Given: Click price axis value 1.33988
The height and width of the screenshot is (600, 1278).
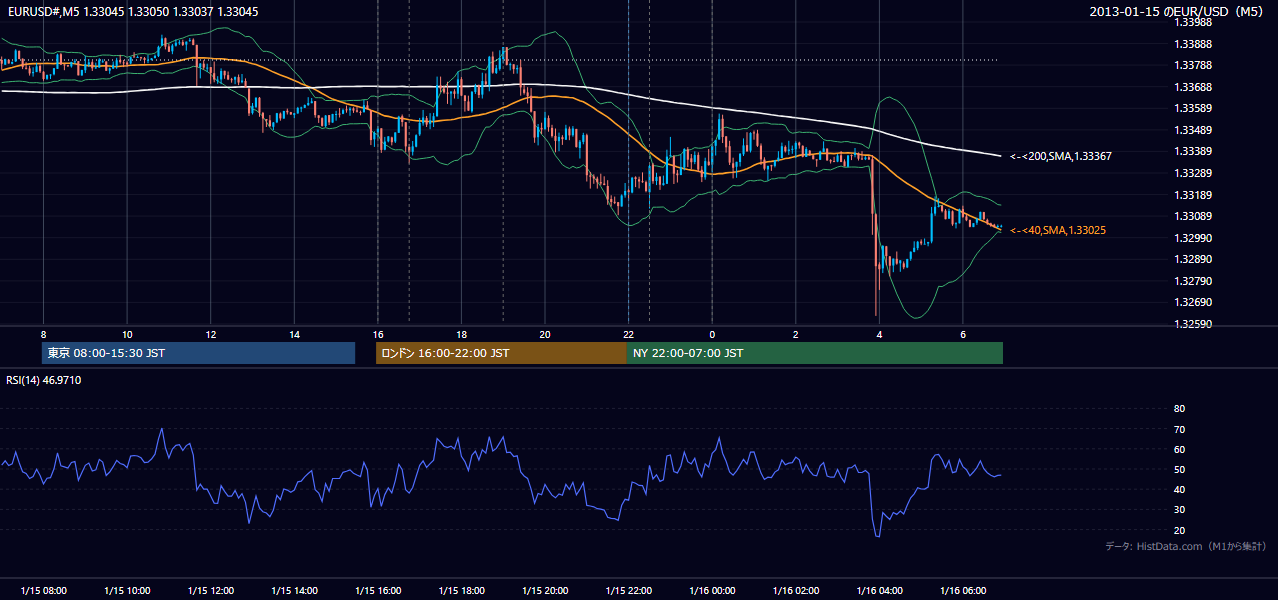Looking at the screenshot, I should click(x=1193, y=22).
